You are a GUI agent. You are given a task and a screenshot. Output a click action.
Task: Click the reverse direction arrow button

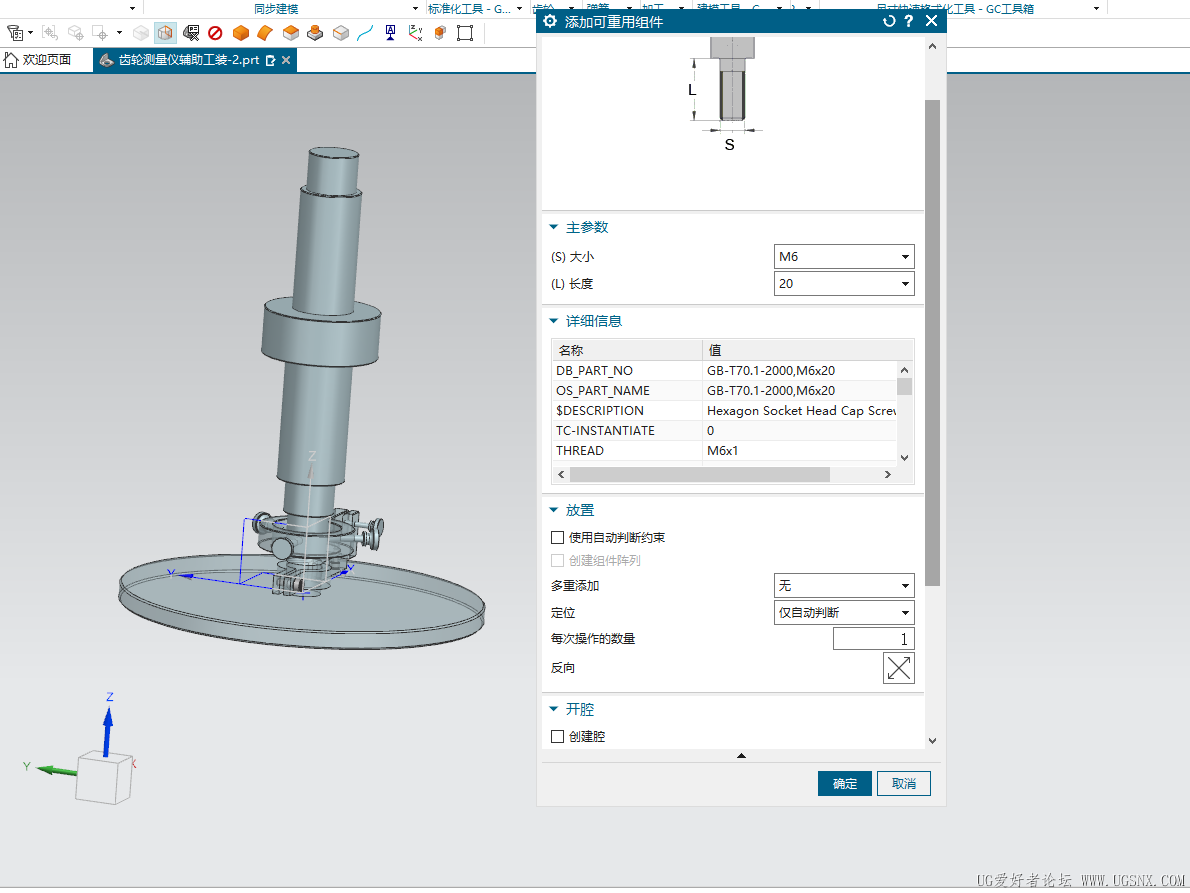pos(898,668)
